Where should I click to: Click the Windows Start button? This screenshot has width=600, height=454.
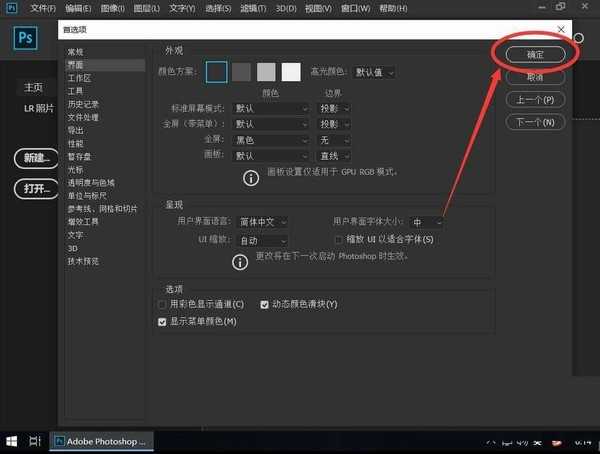coord(12,440)
